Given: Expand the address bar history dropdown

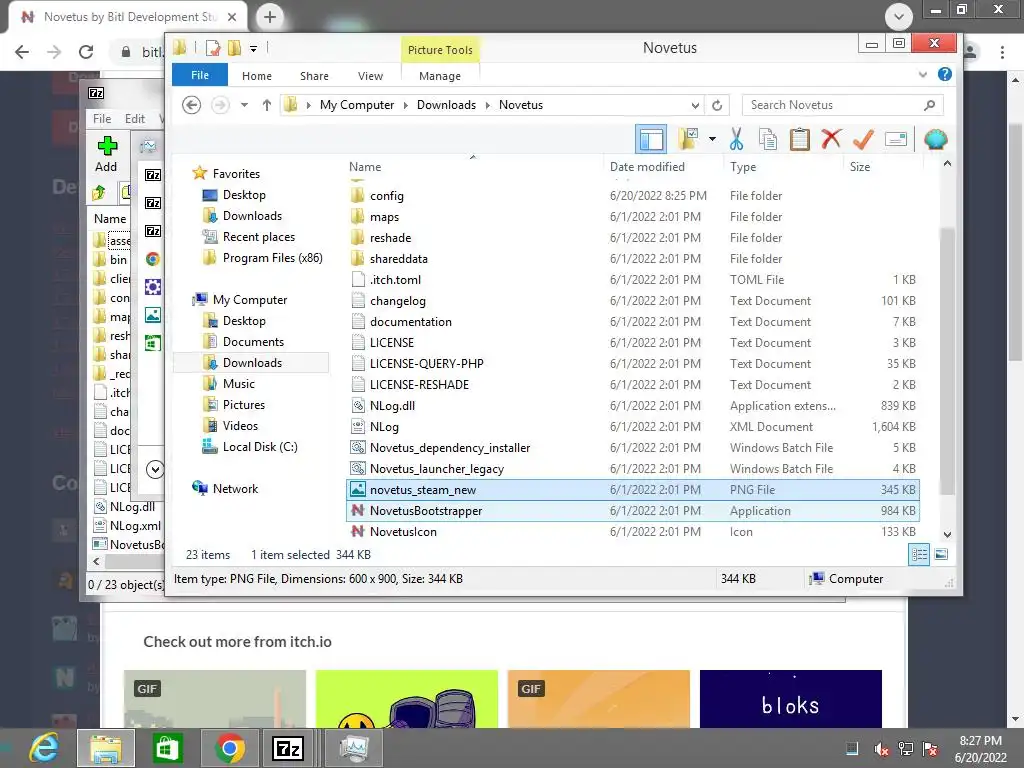Looking at the screenshot, I should [695, 105].
